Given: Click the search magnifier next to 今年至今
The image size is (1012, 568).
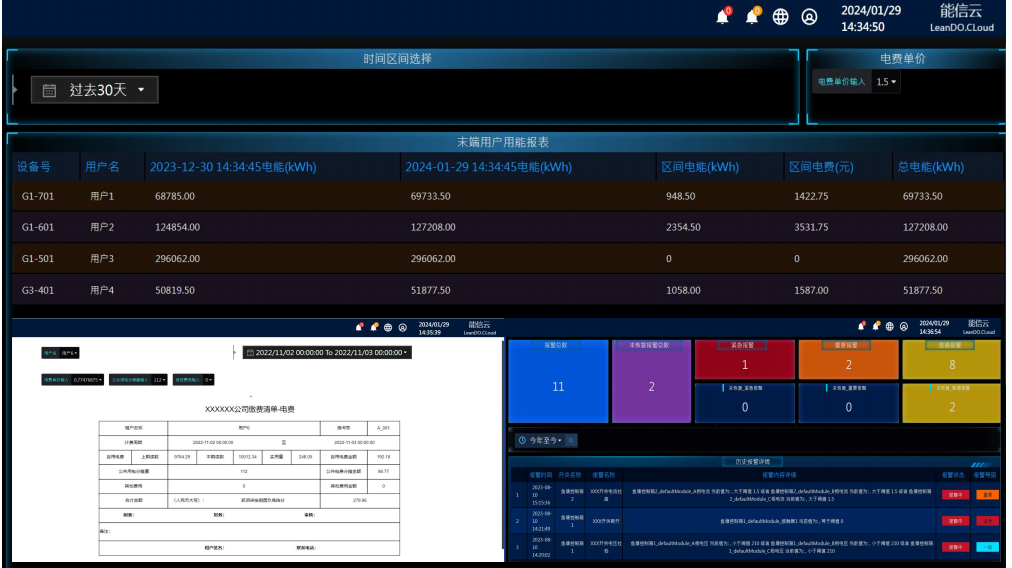Looking at the screenshot, I should [572, 440].
